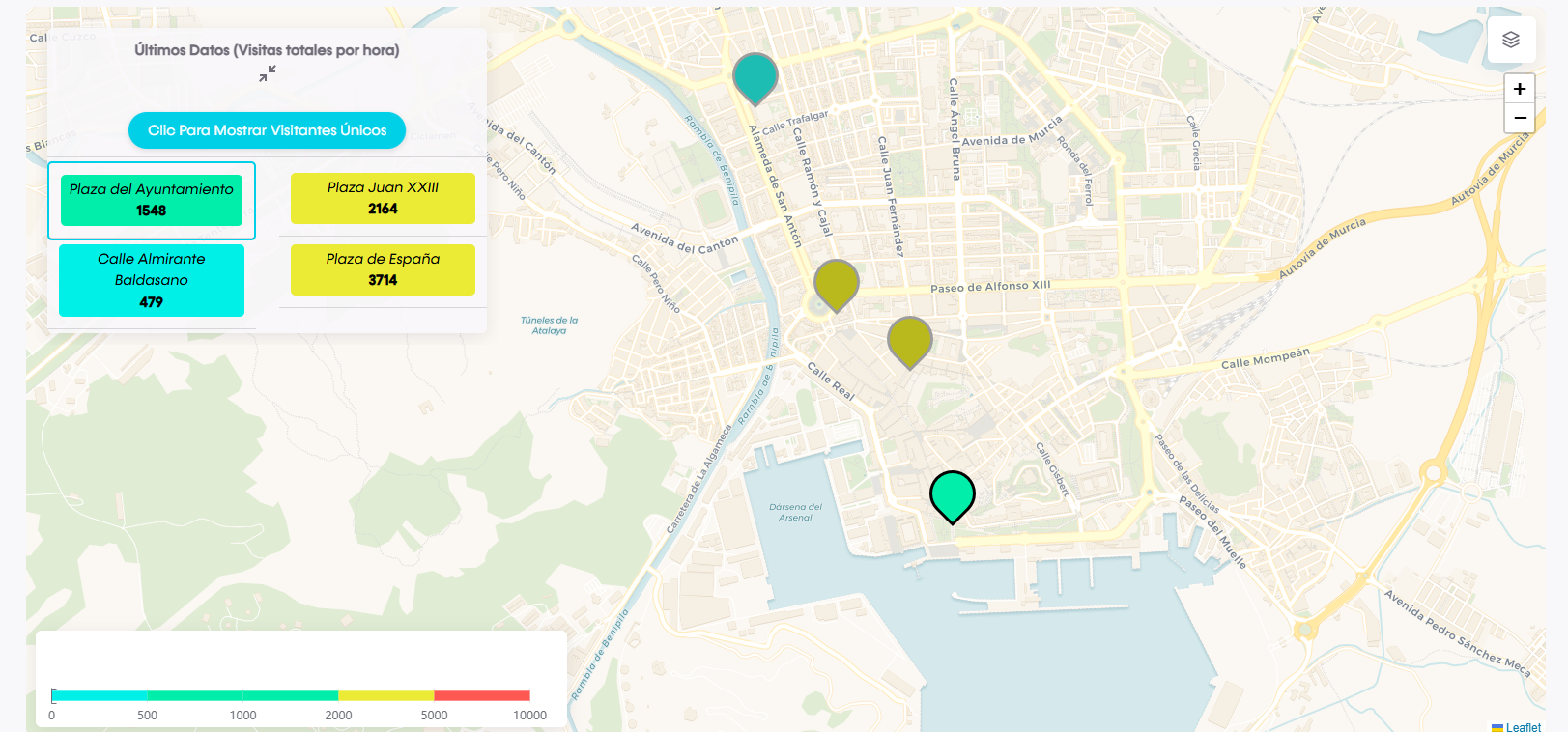Click the 'Avenida Pedro Sánchez Meca' label
Viewport: 1568px width, 732px height.
tap(1457, 633)
